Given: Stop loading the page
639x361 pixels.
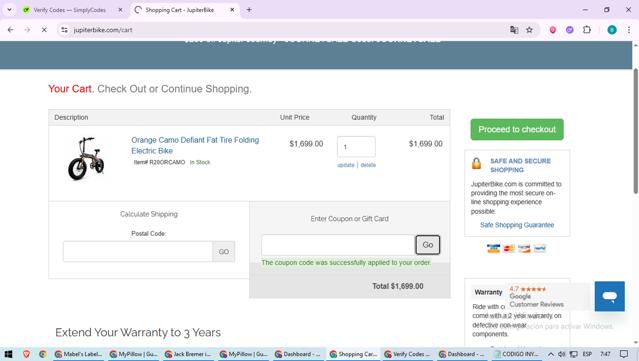Looking at the screenshot, I should tap(44, 30).
